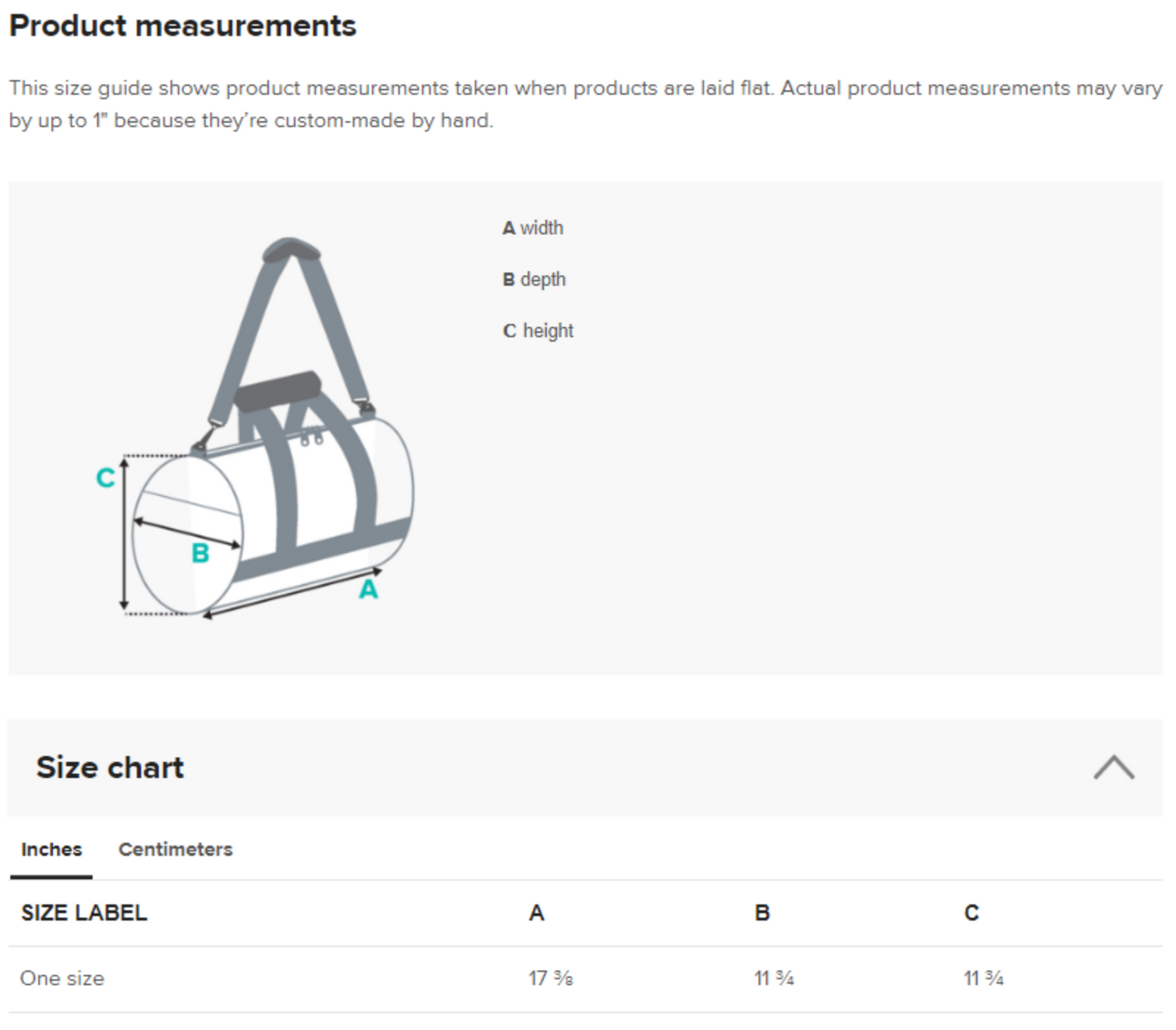Click the 'B depth' legend entry
This screenshot has height=1030, width=1176.
(534, 279)
